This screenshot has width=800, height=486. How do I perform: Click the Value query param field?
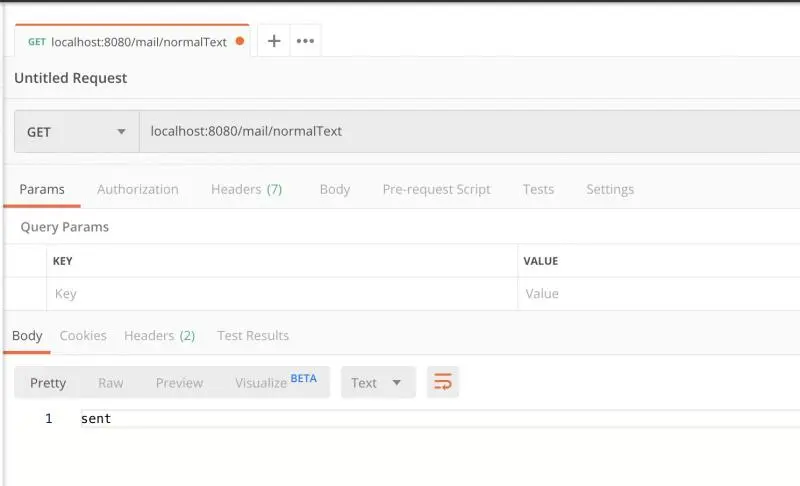(x=659, y=294)
